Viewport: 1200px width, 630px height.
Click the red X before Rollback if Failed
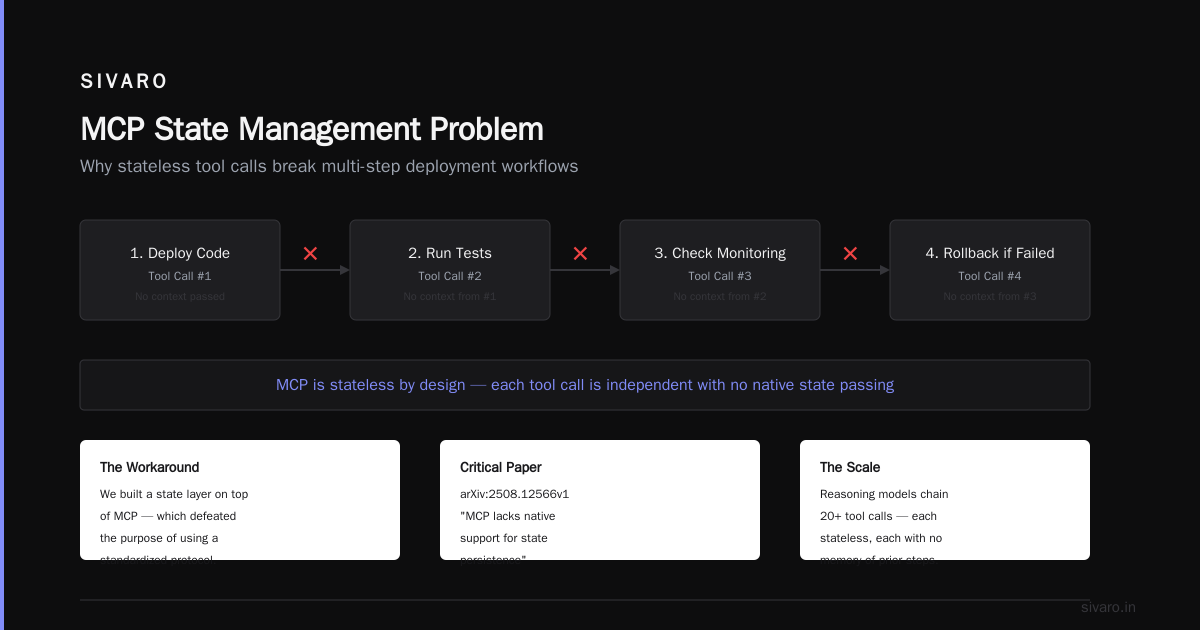pyautogui.click(x=850, y=254)
